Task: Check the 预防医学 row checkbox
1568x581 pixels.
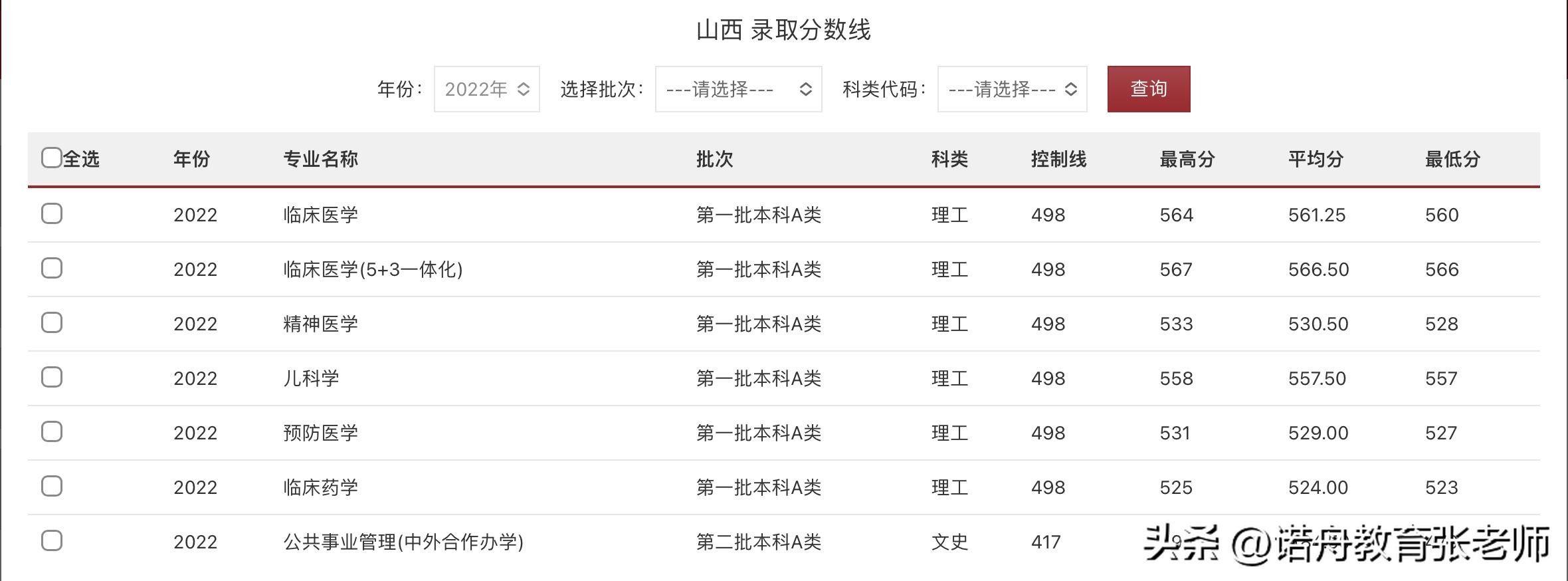Action: click(52, 432)
